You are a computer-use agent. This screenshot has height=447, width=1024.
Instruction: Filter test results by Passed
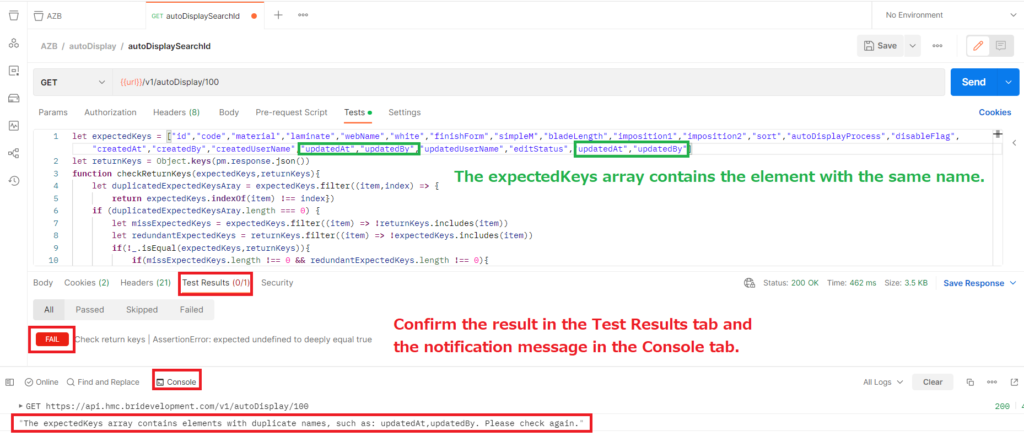click(89, 310)
